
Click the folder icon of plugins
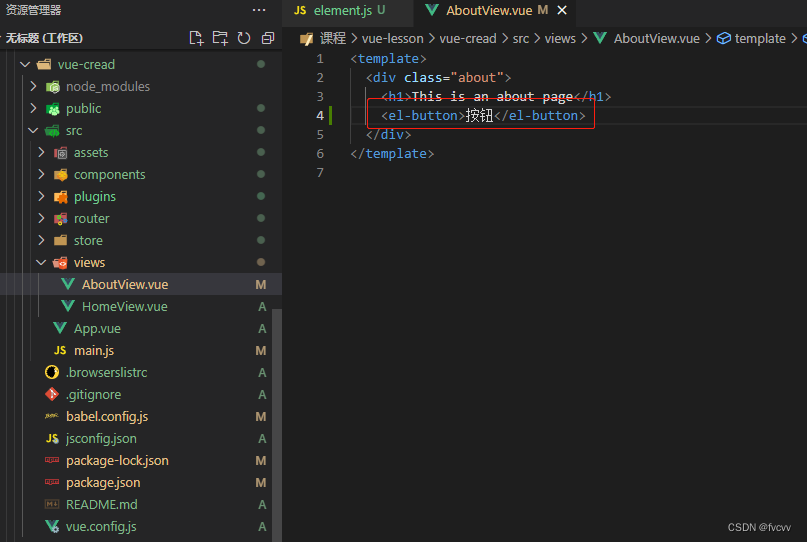tap(61, 197)
